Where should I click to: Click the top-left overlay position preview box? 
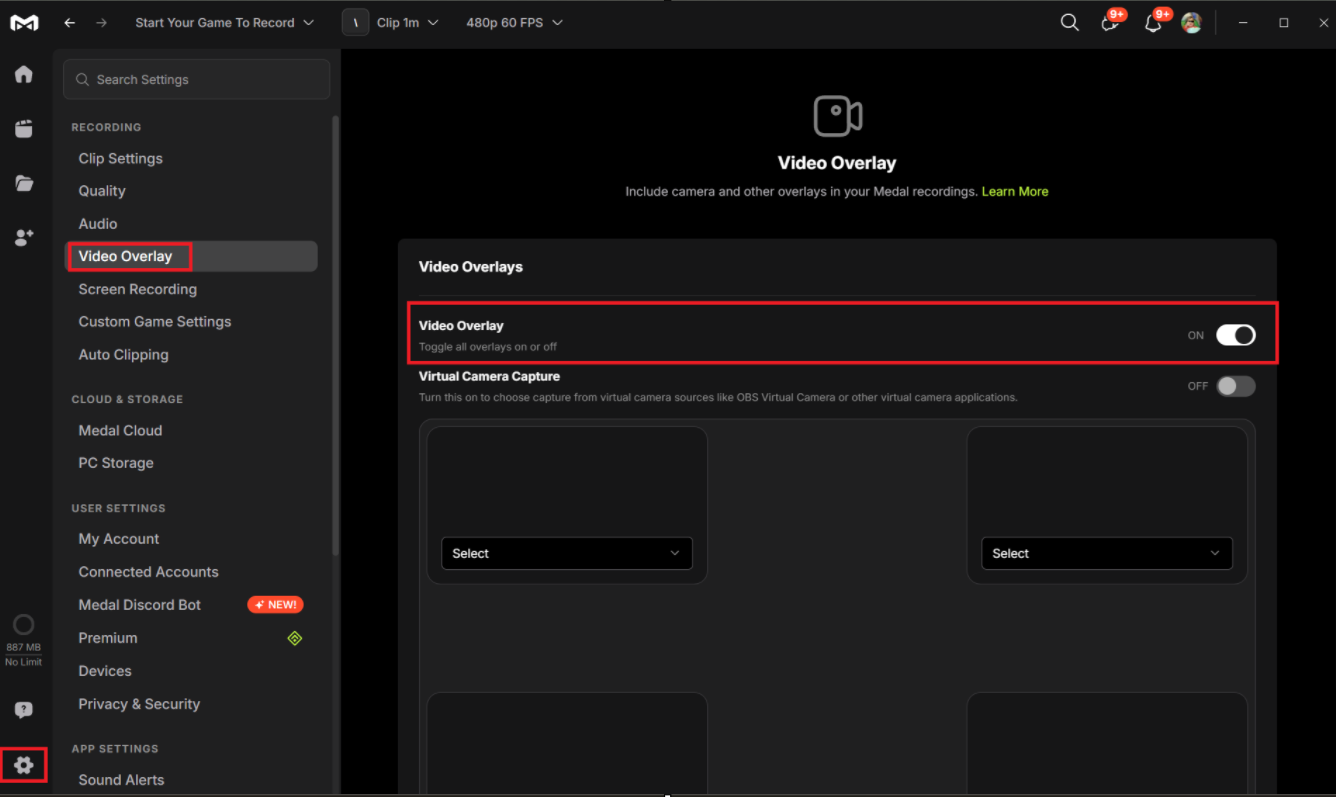point(567,505)
